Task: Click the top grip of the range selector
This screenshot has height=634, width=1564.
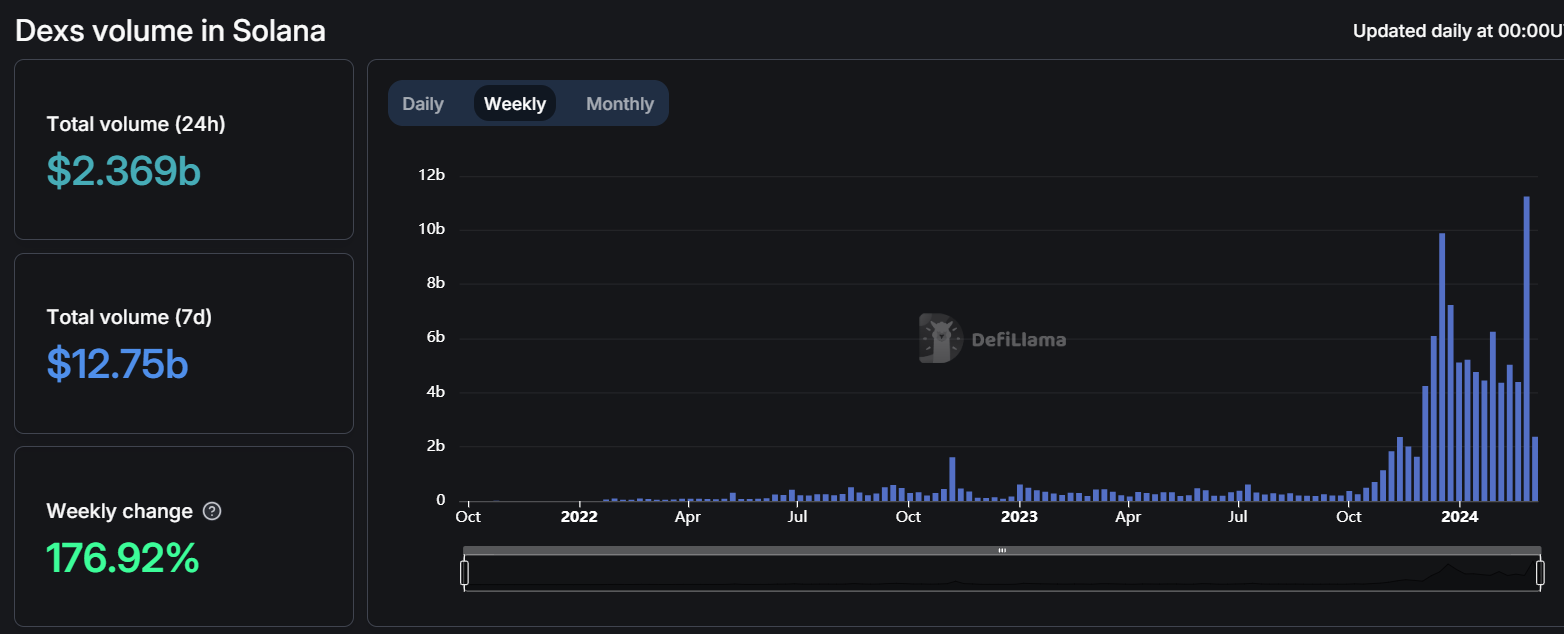Action: point(1002,550)
